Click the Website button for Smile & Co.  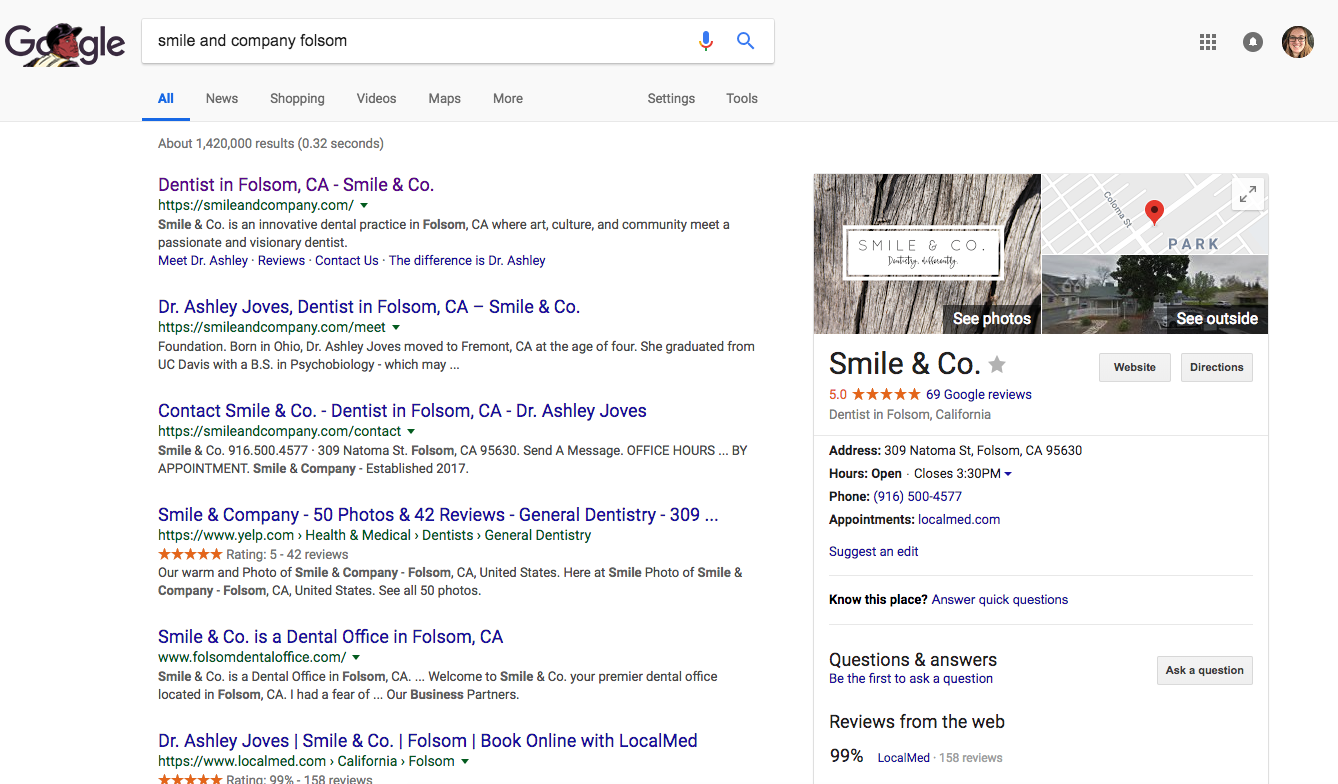(x=1135, y=367)
